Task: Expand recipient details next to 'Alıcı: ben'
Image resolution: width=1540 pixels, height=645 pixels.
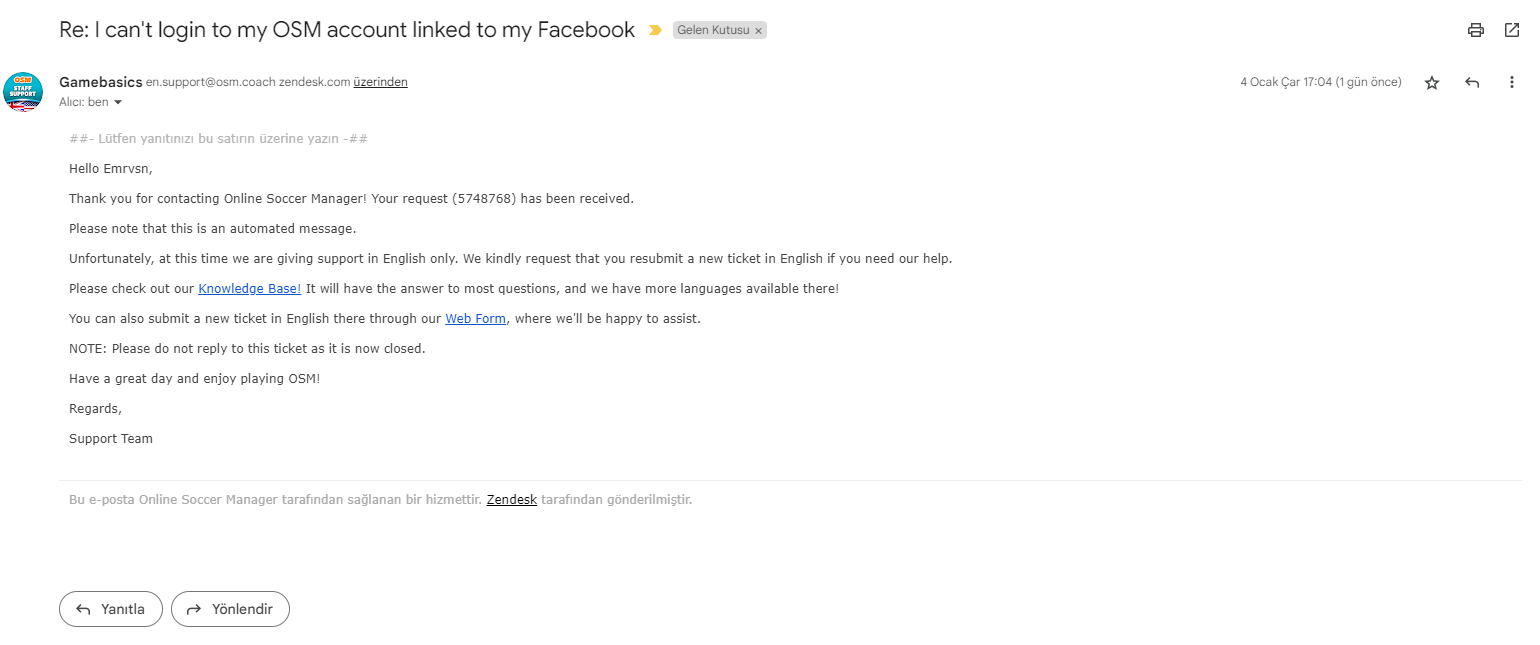Action: click(x=118, y=103)
